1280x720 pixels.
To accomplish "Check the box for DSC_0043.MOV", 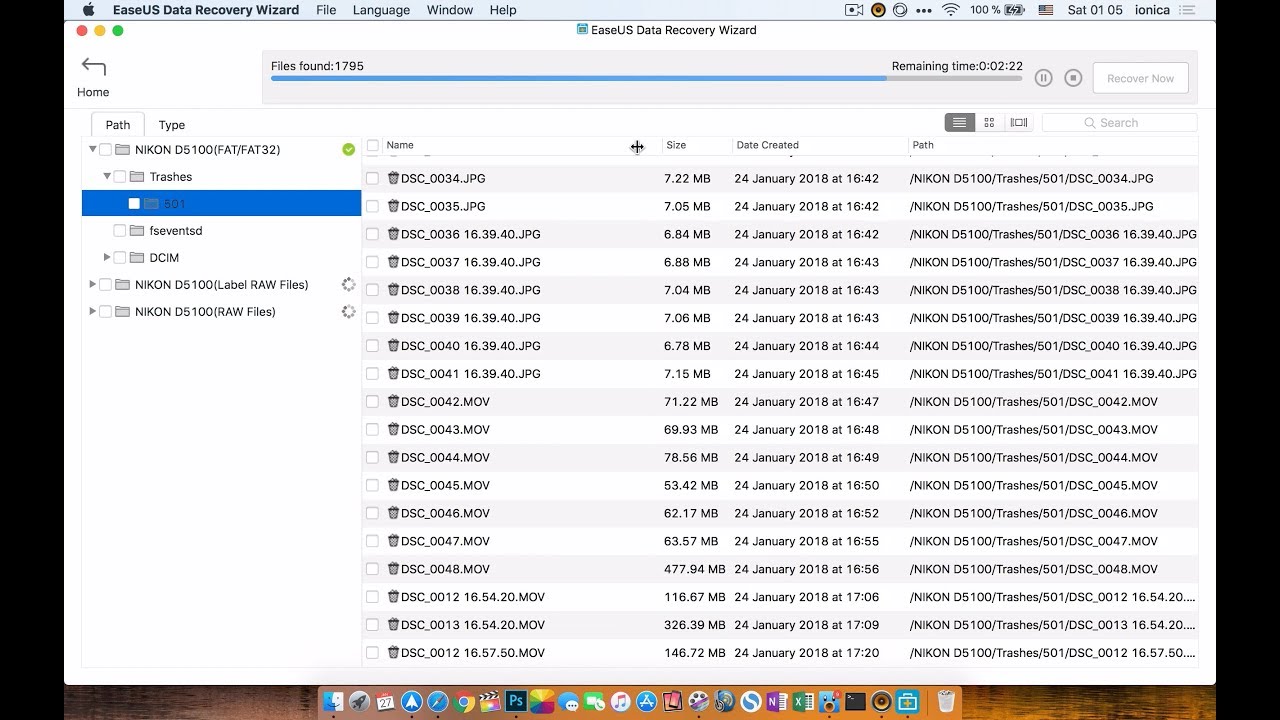I will coord(372,429).
